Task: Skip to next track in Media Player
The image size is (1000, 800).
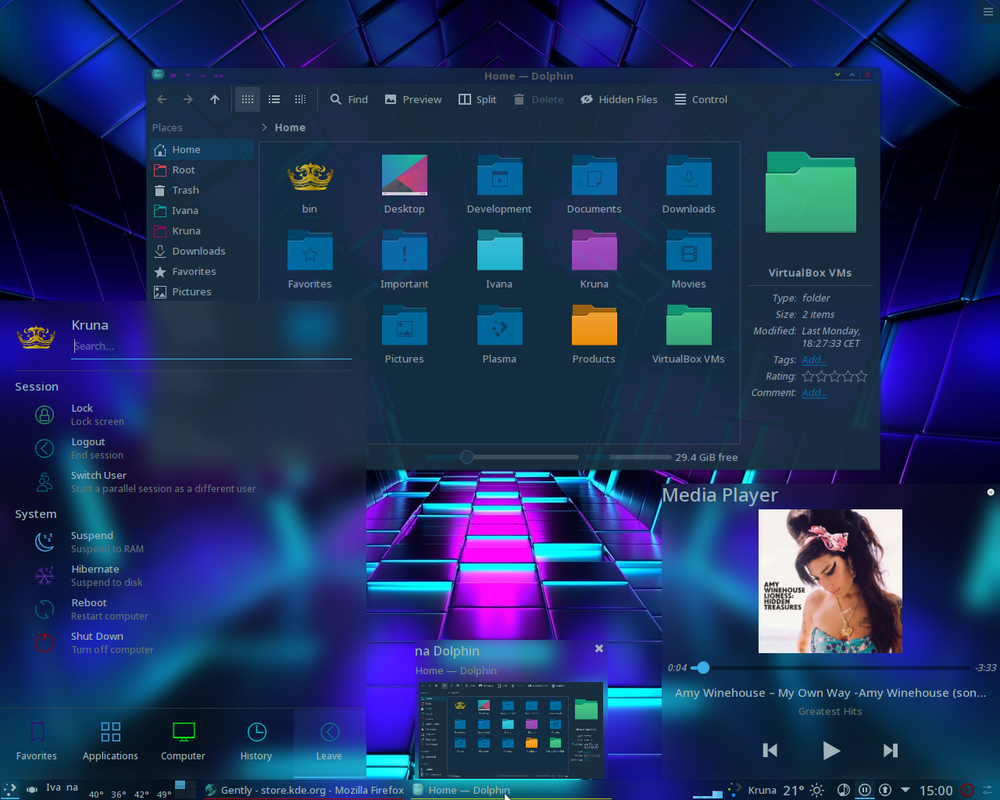Action: [891, 750]
